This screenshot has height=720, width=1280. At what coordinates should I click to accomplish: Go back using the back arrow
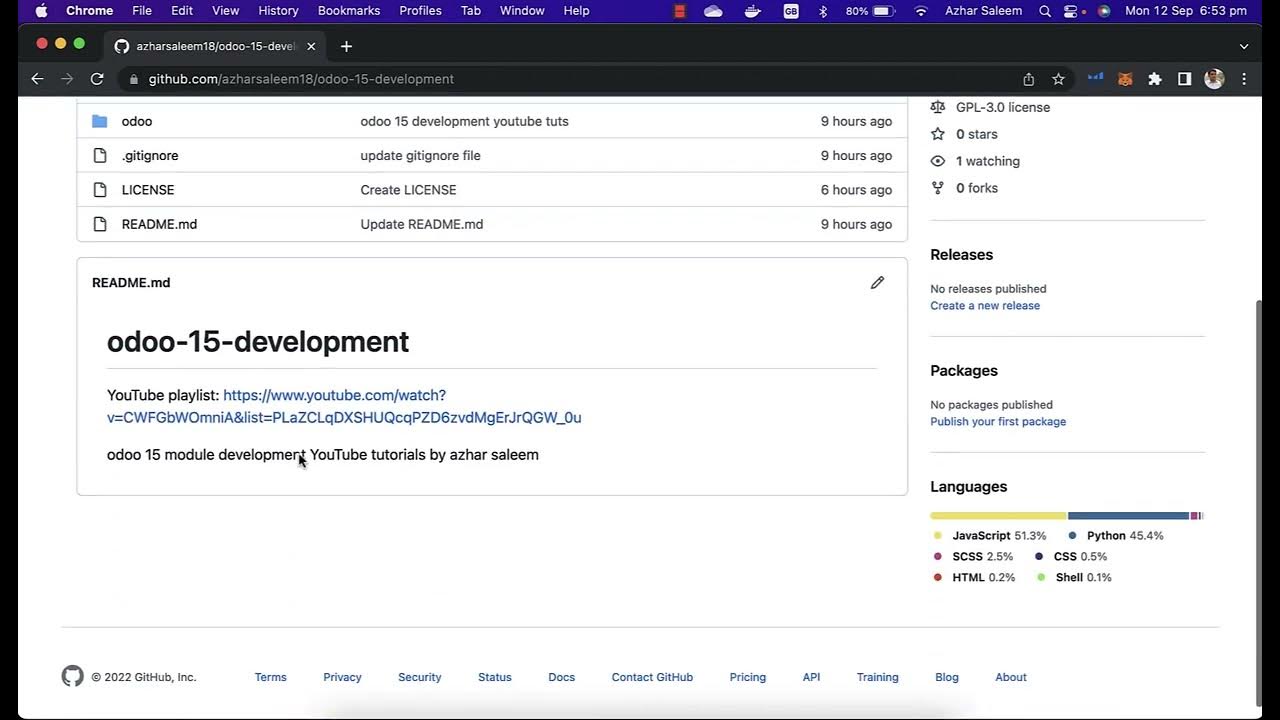pyautogui.click(x=37, y=79)
